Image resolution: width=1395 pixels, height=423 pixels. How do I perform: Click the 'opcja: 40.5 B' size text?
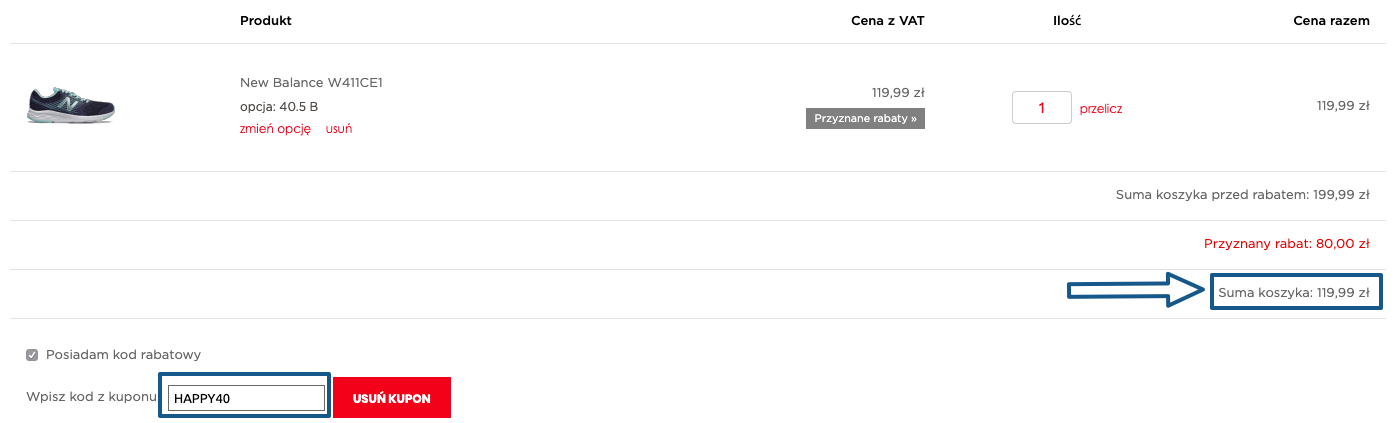(x=279, y=106)
